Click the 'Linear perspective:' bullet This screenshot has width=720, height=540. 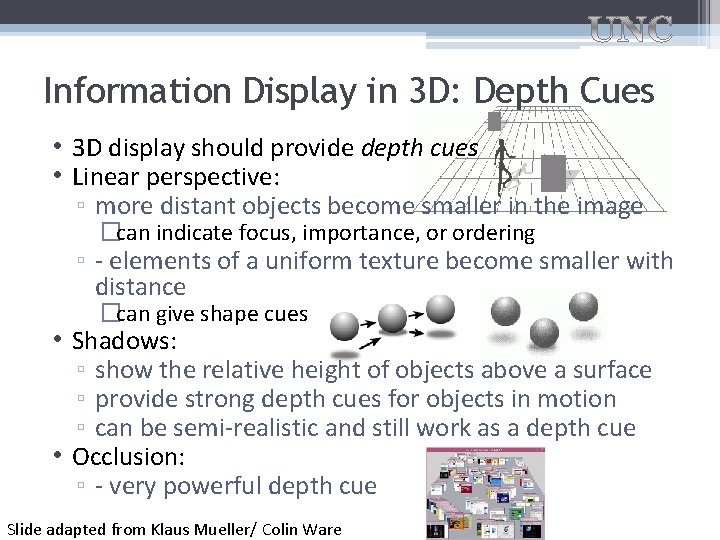click(176, 177)
